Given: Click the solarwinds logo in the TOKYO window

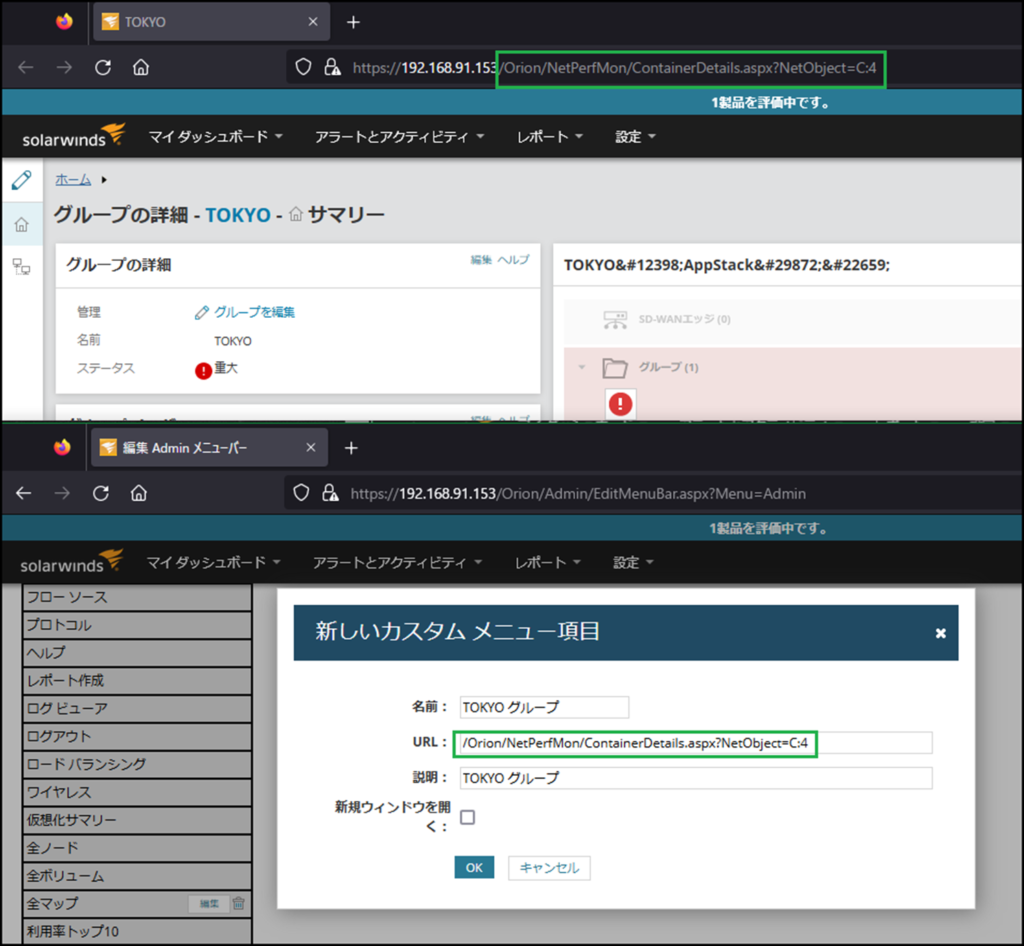Looking at the screenshot, I should tap(73, 136).
